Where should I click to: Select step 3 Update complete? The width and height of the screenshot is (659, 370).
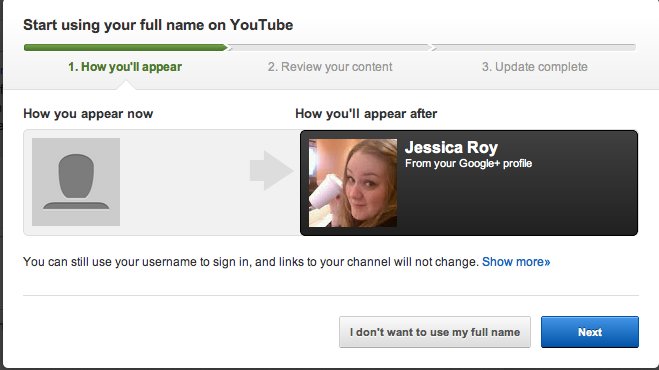click(535, 67)
